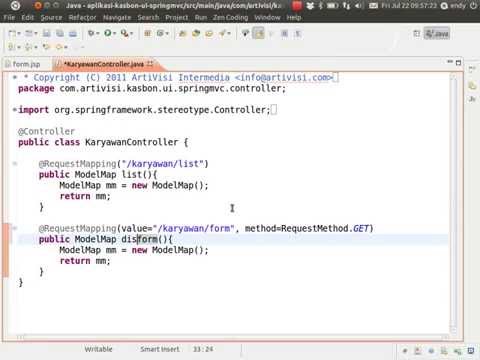Image resolution: width=480 pixels, height=360 pixels.
Task: Select the KaryawanController.java editor tab
Action: (x=103, y=64)
